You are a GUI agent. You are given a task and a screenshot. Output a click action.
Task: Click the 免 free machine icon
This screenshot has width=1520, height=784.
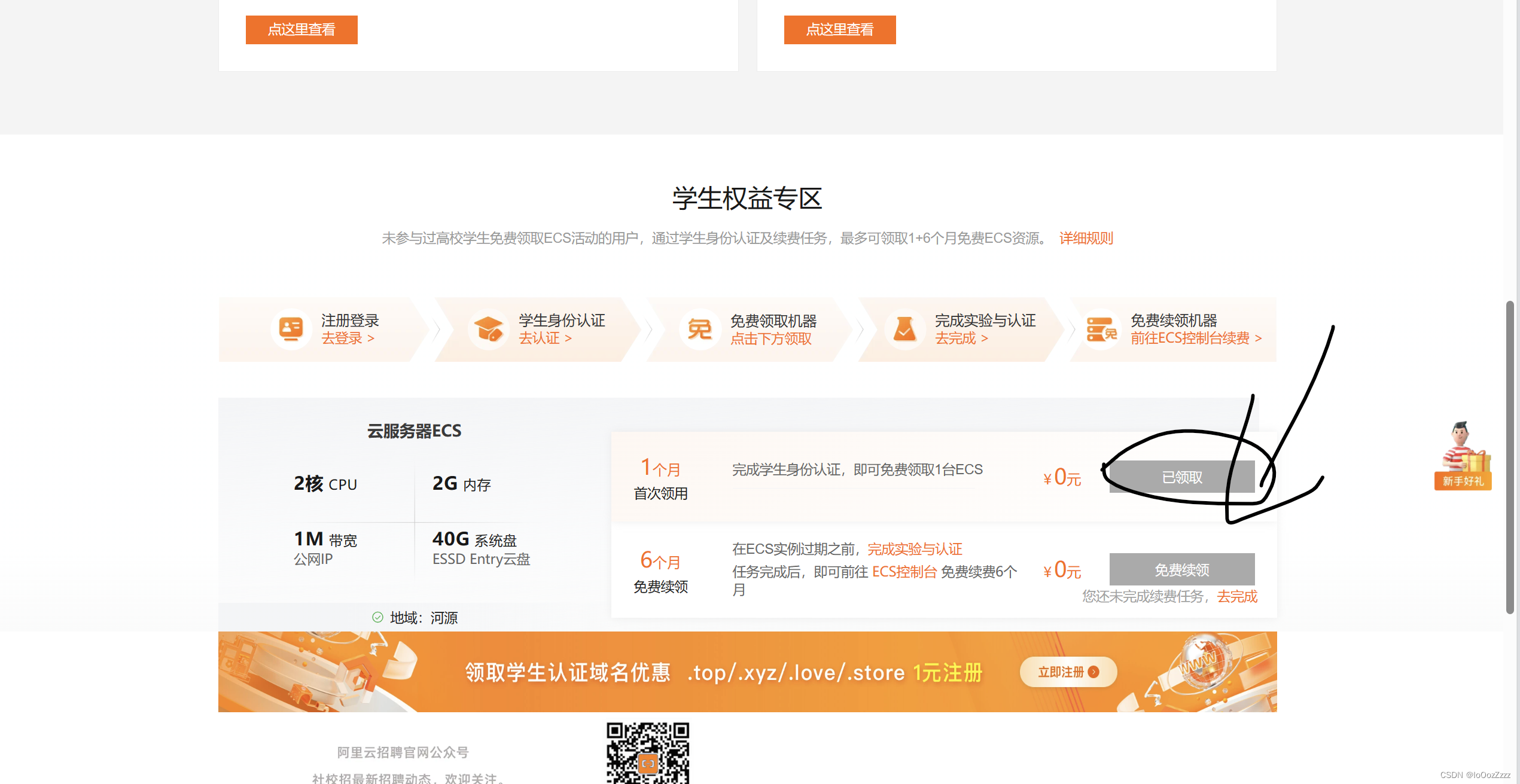pos(699,329)
